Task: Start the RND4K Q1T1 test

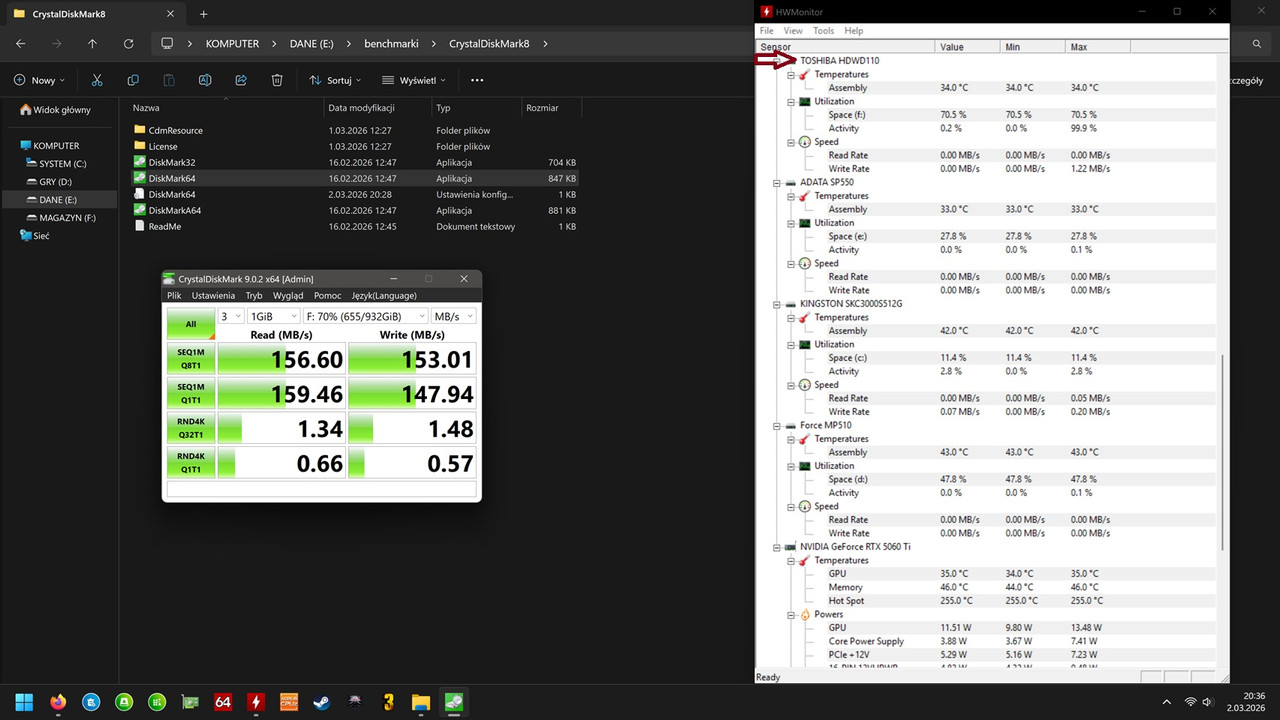Action: click(191, 462)
